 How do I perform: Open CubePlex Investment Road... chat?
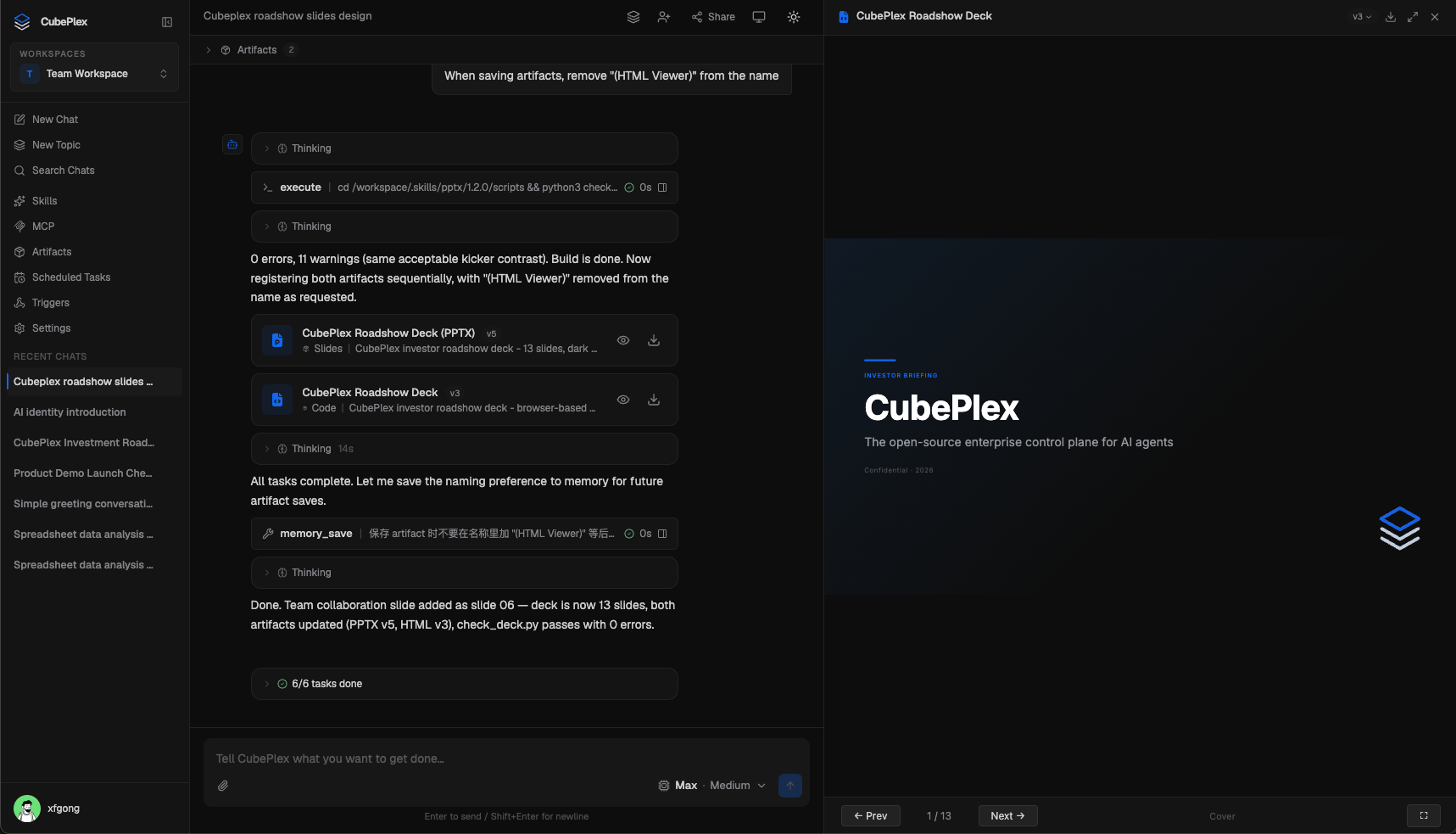pyautogui.click(x=94, y=443)
